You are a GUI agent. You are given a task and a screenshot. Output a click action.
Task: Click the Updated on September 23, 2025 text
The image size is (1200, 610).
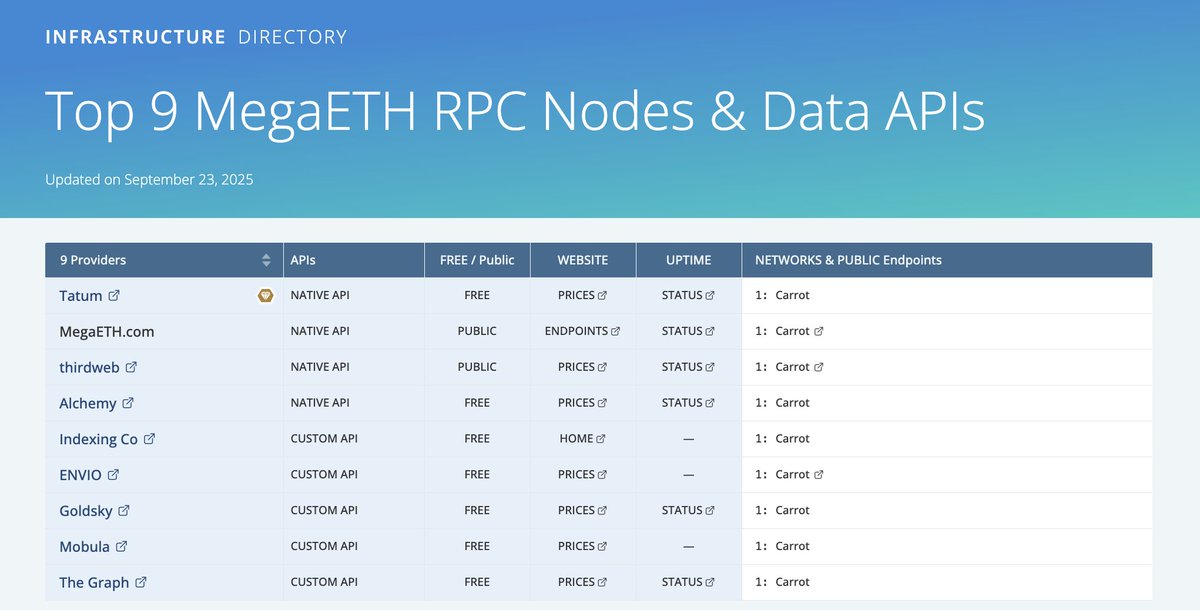click(149, 180)
